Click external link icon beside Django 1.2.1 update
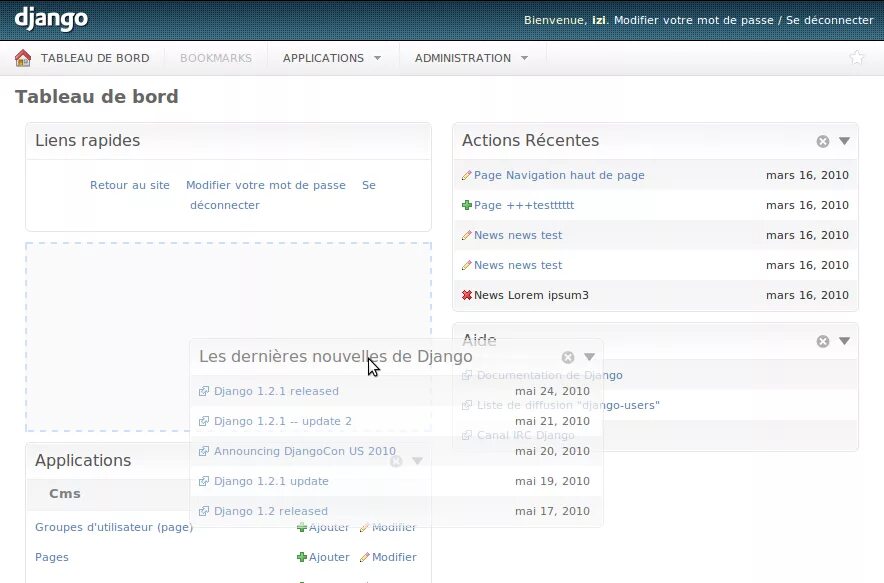The width and height of the screenshot is (884, 583). 204,481
